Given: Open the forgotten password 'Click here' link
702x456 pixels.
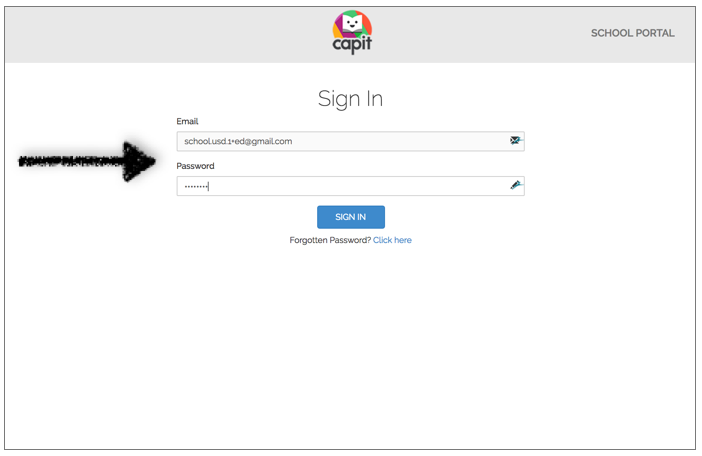Looking at the screenshot, I should pos(392,240).
